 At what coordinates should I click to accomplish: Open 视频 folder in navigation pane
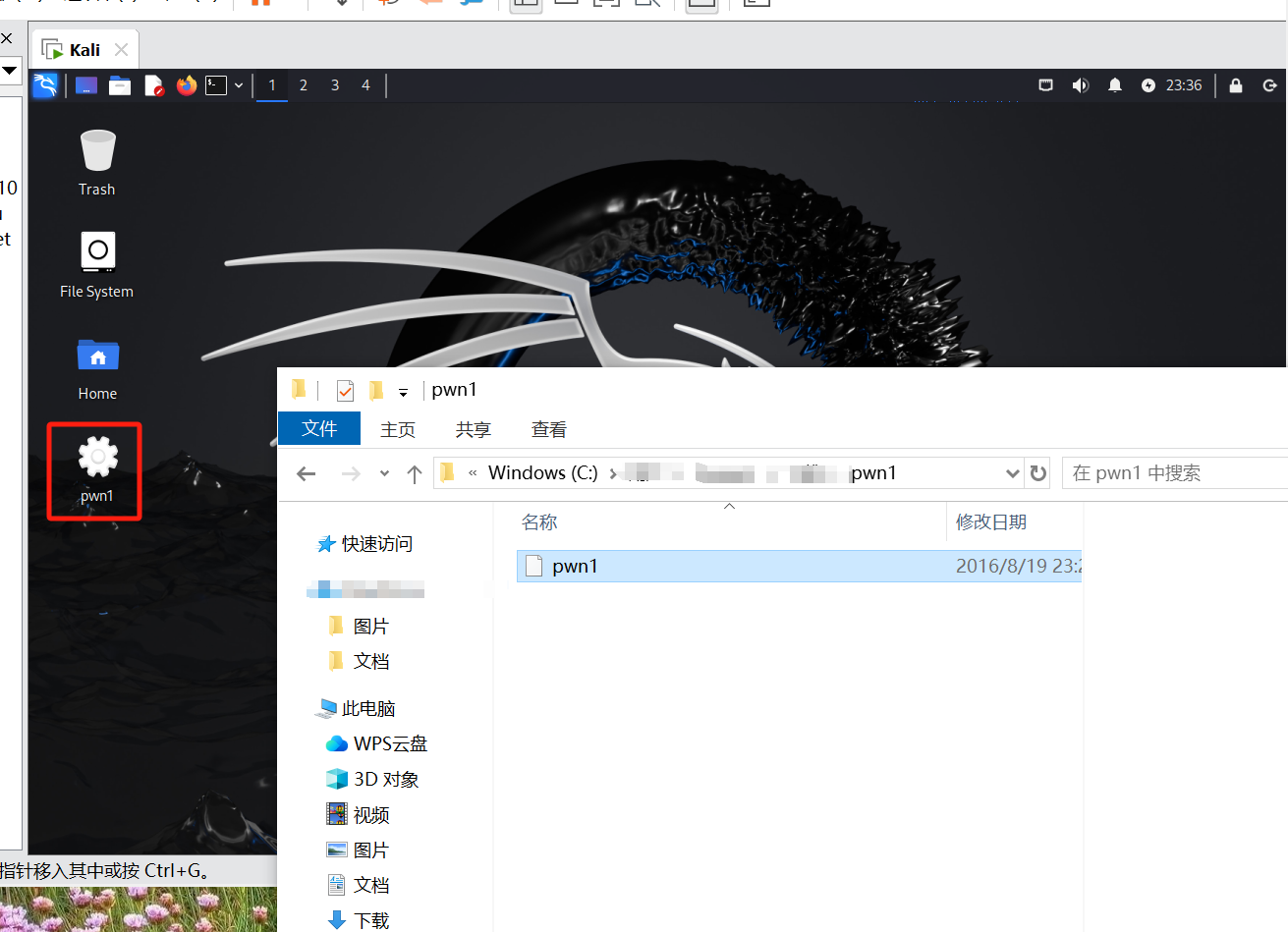359,815
